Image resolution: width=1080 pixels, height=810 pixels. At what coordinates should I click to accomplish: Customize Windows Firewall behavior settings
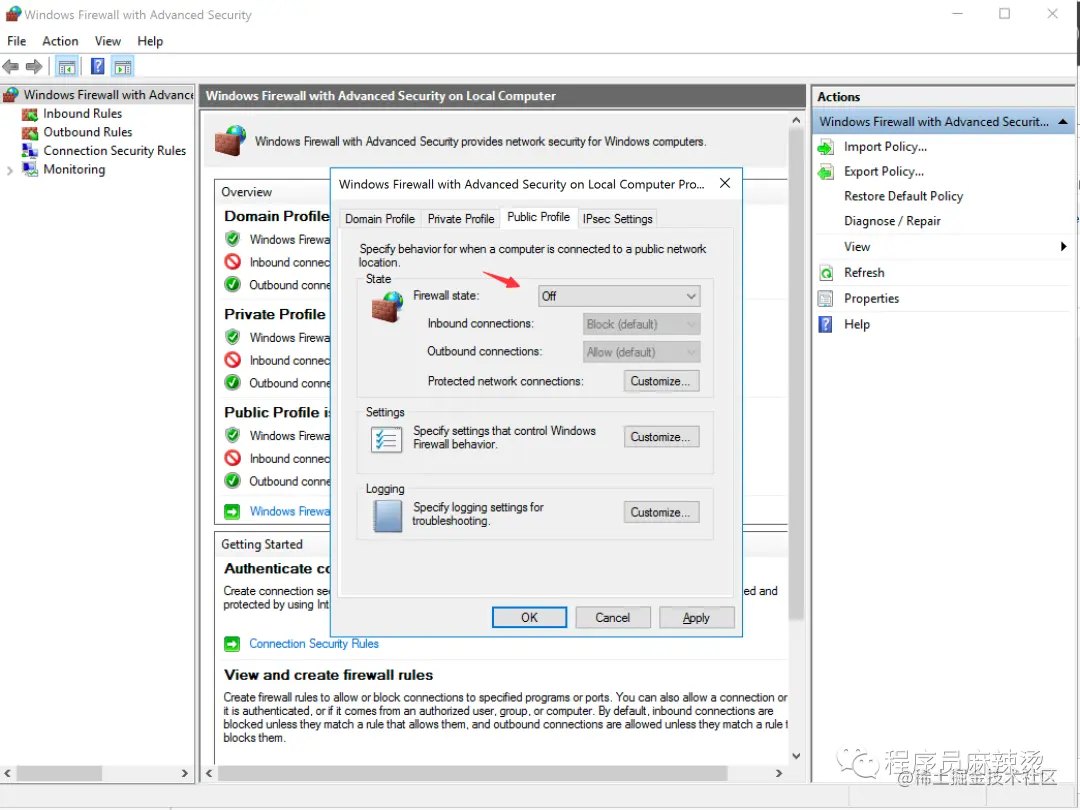point(661,437)
